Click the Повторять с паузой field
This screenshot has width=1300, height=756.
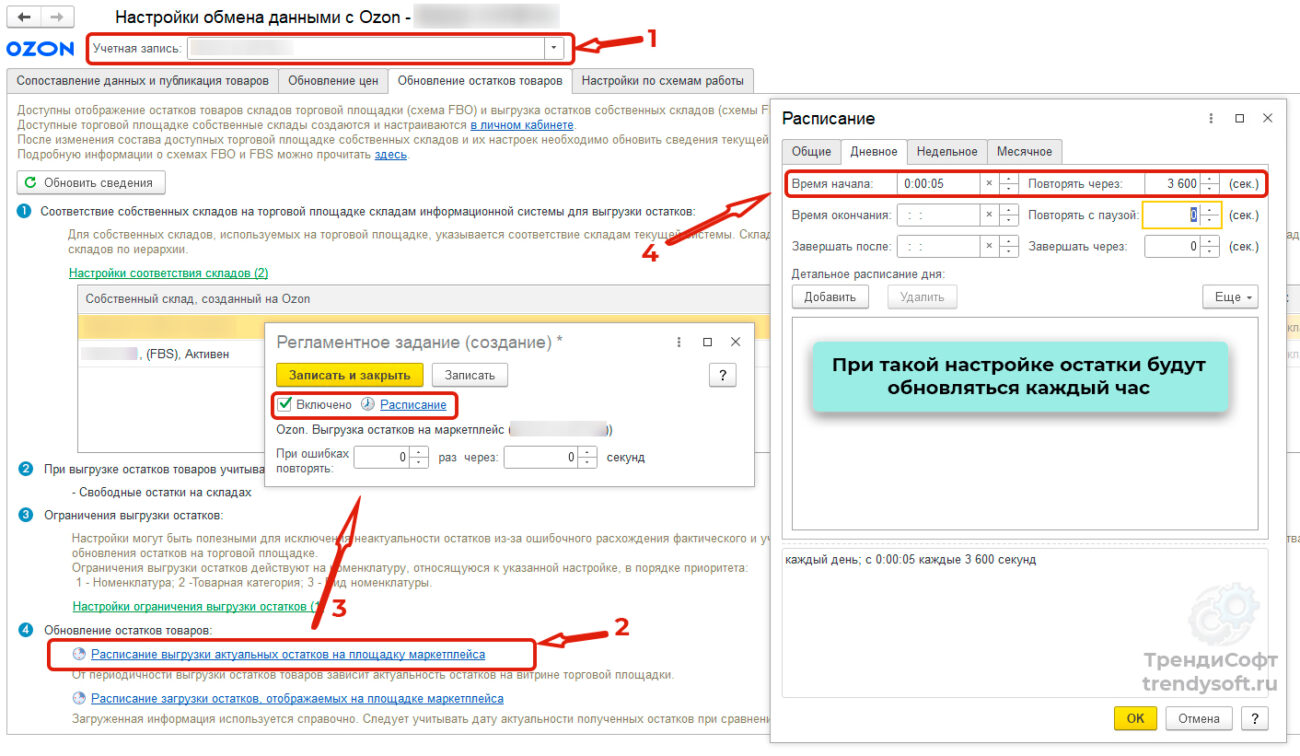pyautogui.click(x=1172, y=215)
